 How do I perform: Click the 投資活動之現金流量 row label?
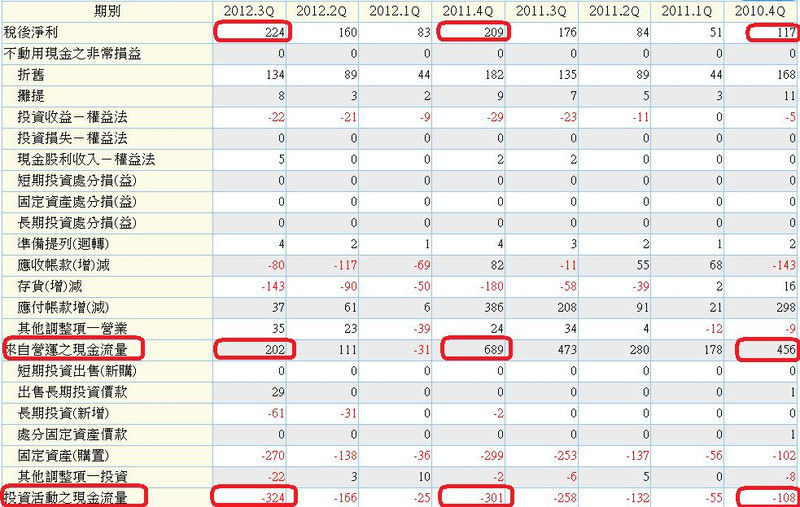point(66,497)
